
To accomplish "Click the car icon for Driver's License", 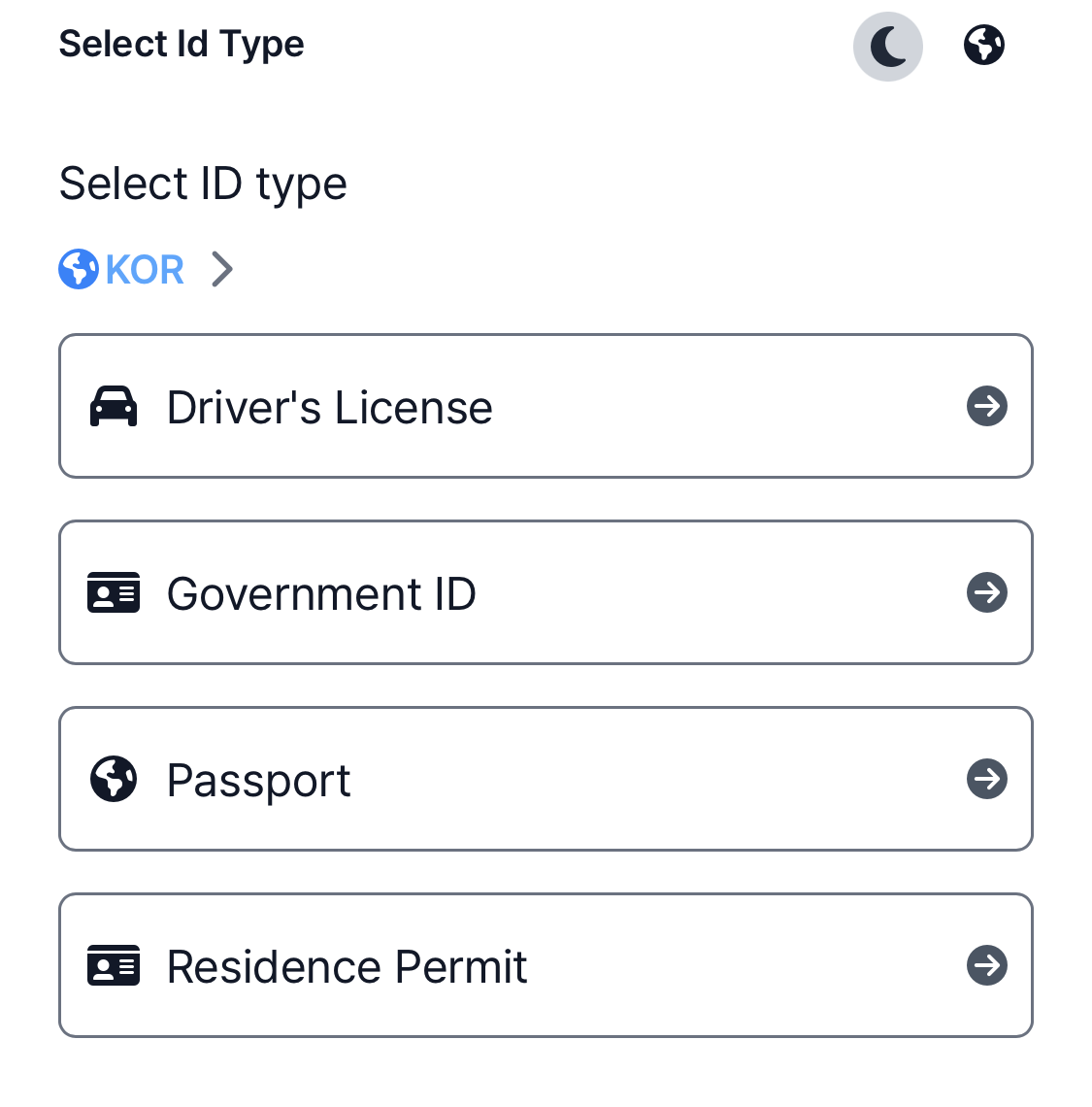I will pos(114,407).
